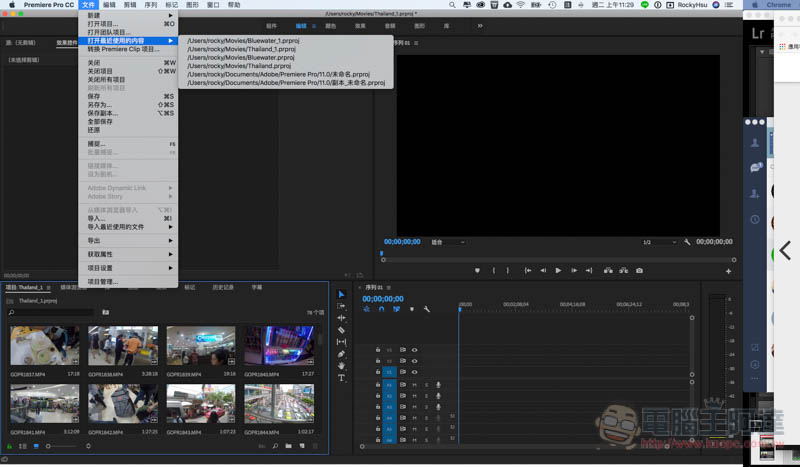Select the Type tool
This screenshot has width=800, height=467.
341,378
